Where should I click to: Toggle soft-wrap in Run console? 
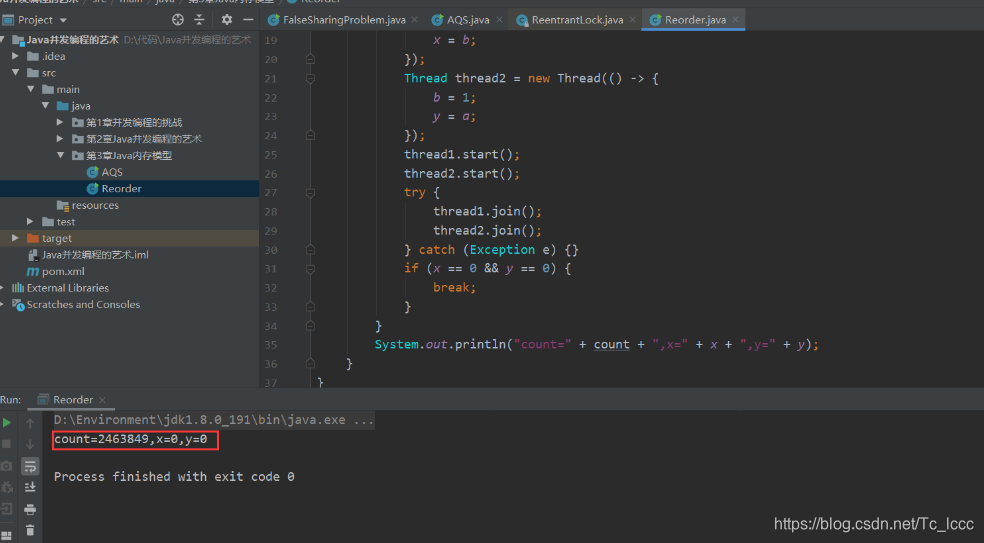[x=30, y=466]
